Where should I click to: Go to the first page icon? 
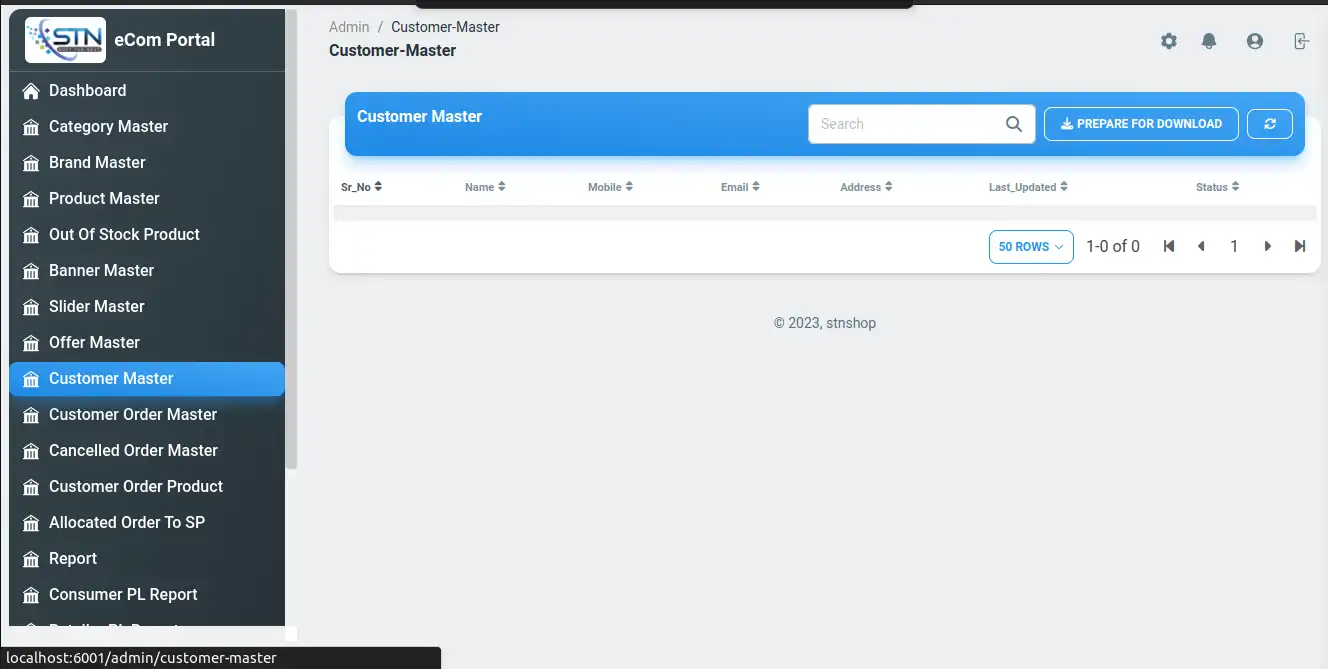1168,246
